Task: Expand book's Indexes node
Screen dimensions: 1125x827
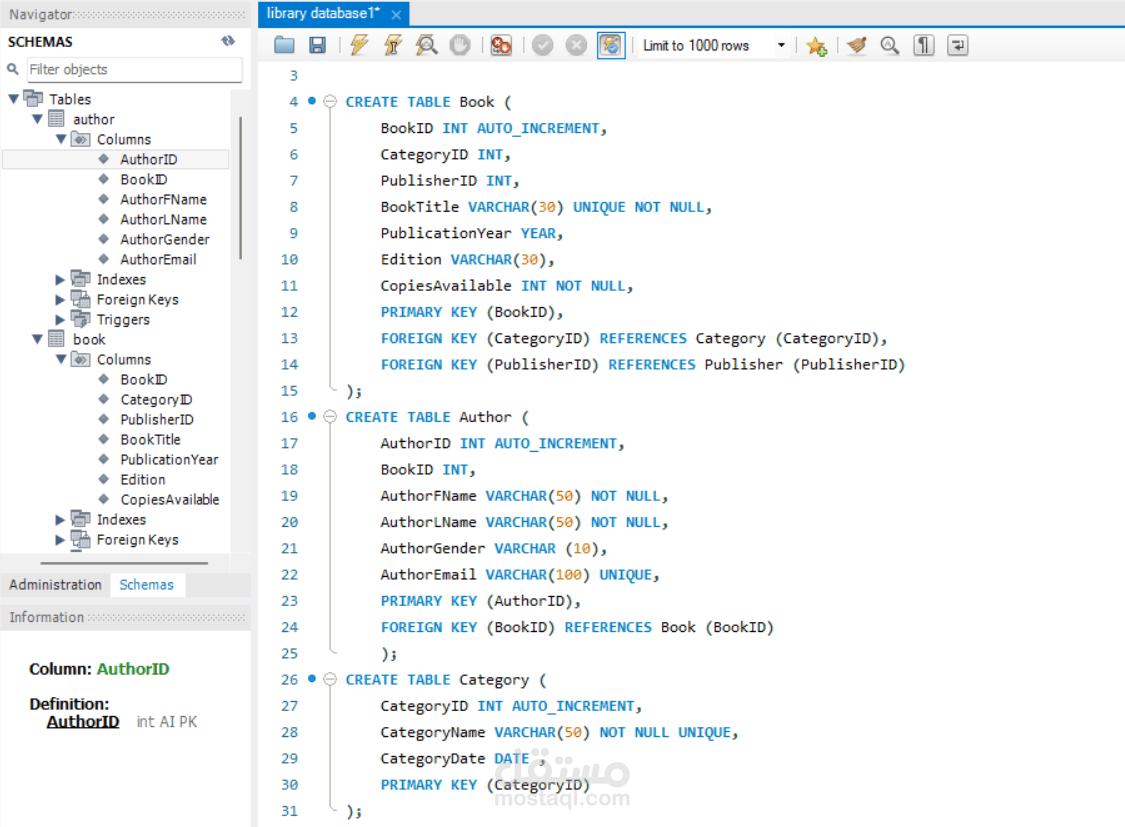Action: pyautogui.click(x=60, y=520)
